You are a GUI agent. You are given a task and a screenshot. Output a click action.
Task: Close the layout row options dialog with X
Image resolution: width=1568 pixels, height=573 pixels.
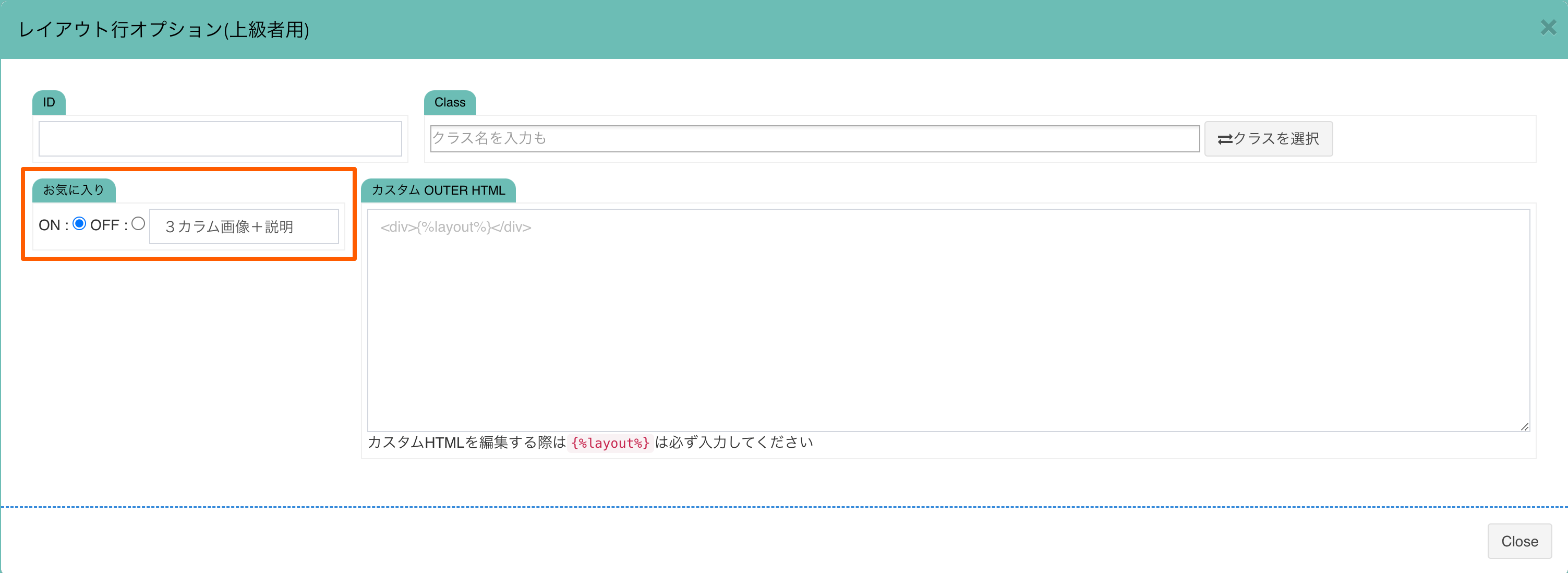pyautogui.click(x=1548, y=28)
